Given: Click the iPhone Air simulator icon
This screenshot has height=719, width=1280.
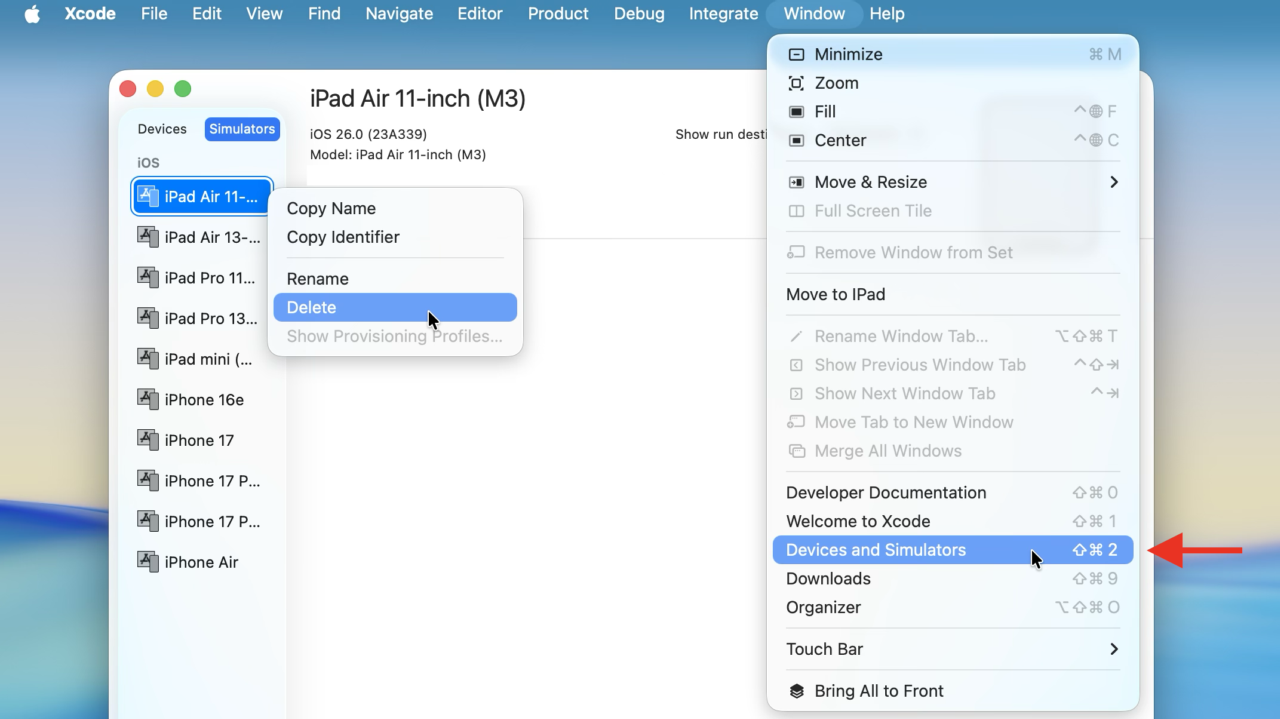Looking at the screenshot, I should click(x=148, y=561).
